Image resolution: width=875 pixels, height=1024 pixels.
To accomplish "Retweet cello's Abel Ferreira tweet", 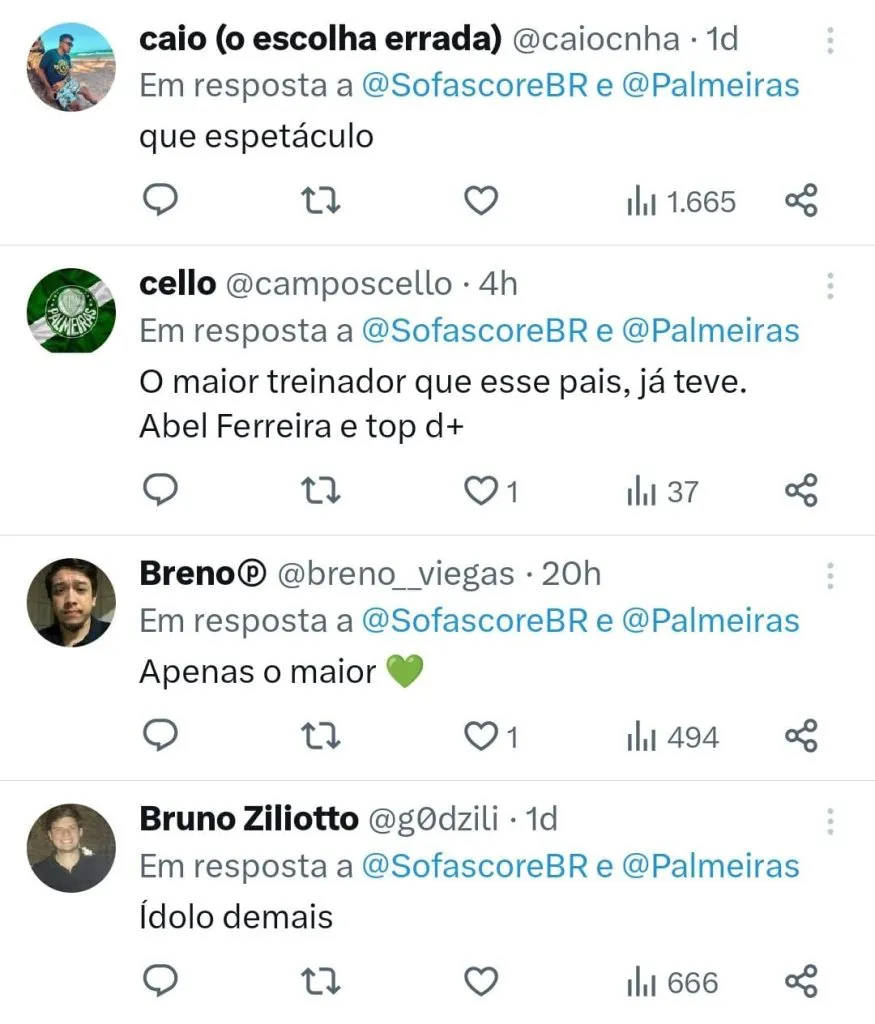I will (321, 492).
